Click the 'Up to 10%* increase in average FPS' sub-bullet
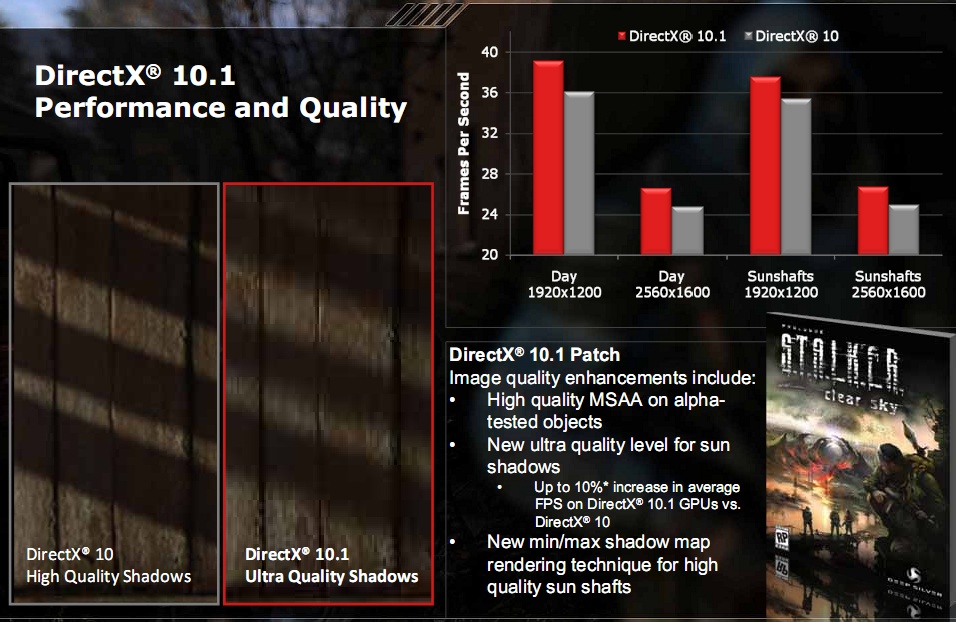Screen dimensions: 956x622 click(x=637, y=504)
